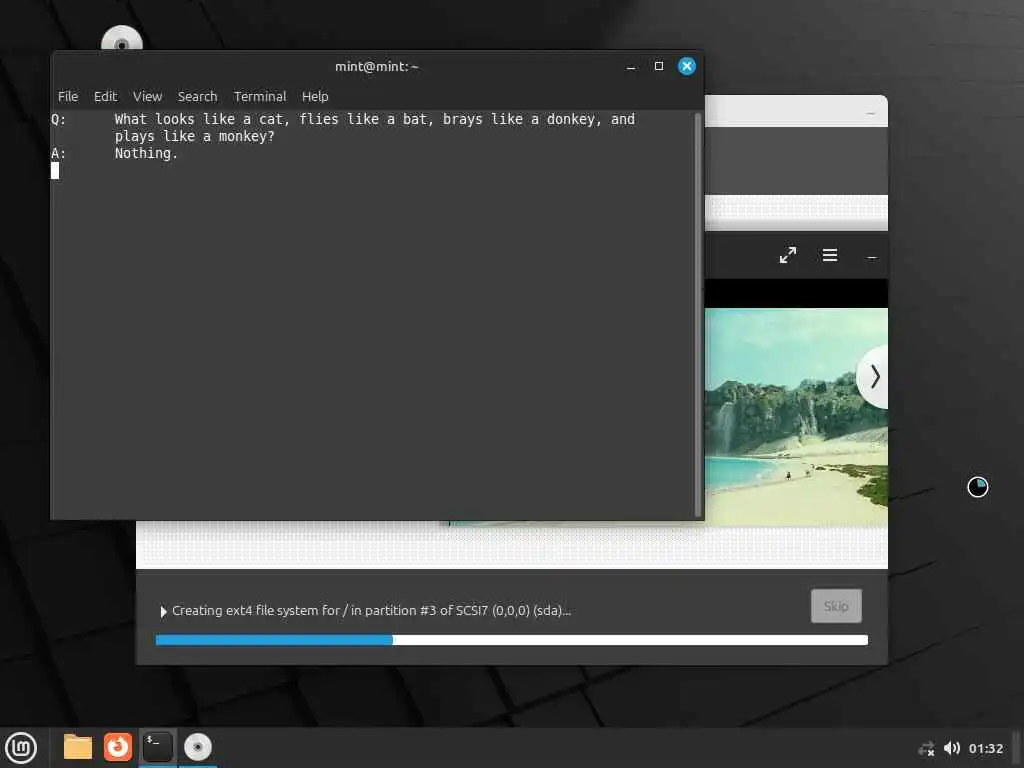Open the Files folder launcher in the taskbar
Viewport: 1024px width, 768px height.
tap(78, 747)
